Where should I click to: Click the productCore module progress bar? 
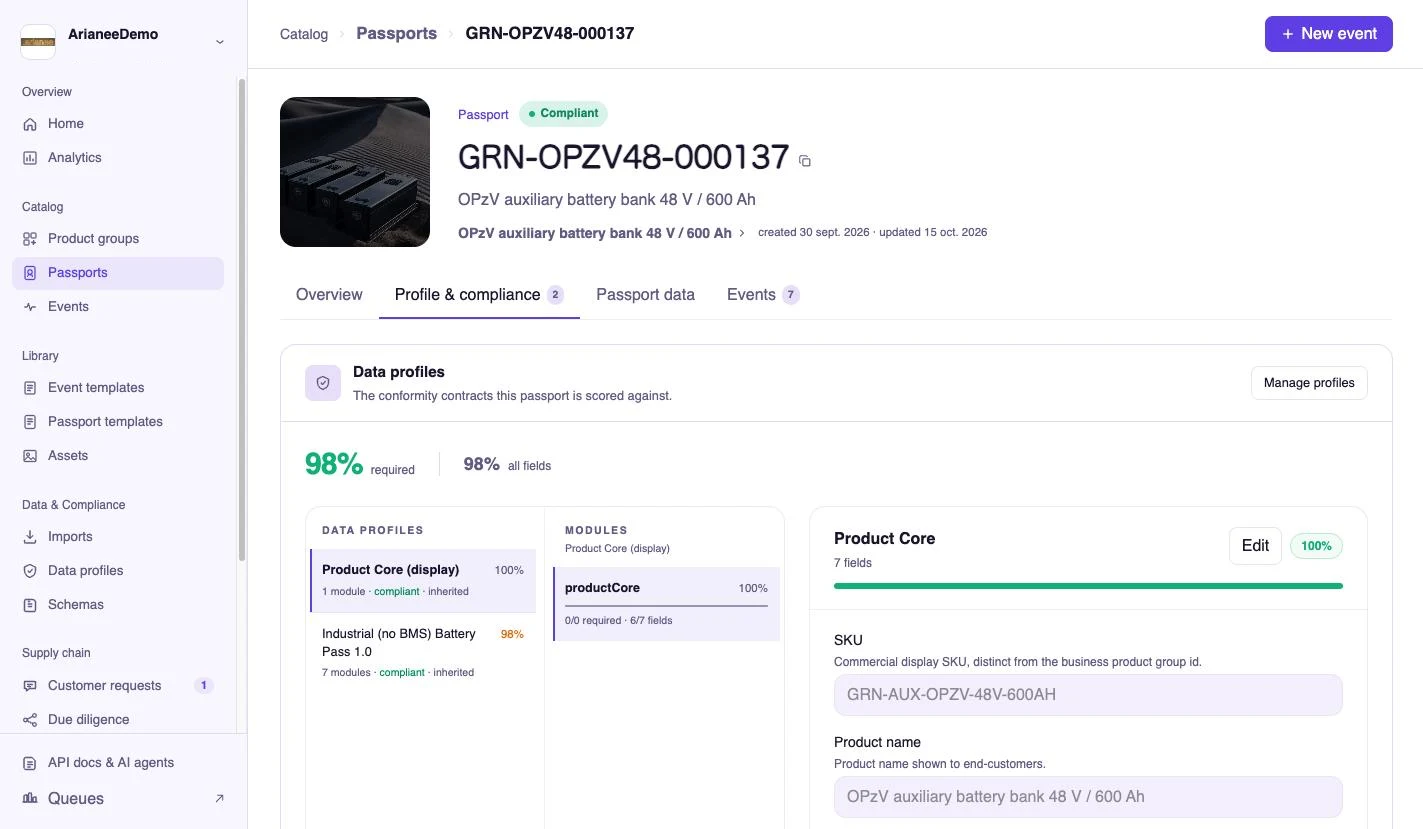tap(666, 605)
